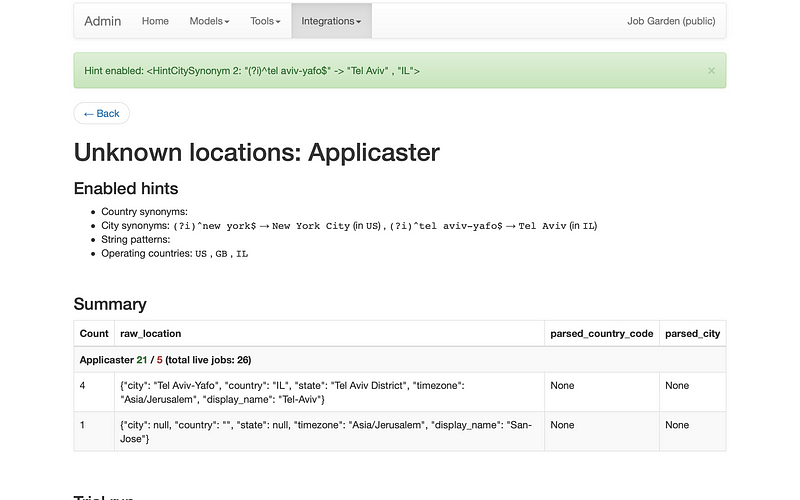
Task: Open the Models dropdown menu
Action: [209, 21]
